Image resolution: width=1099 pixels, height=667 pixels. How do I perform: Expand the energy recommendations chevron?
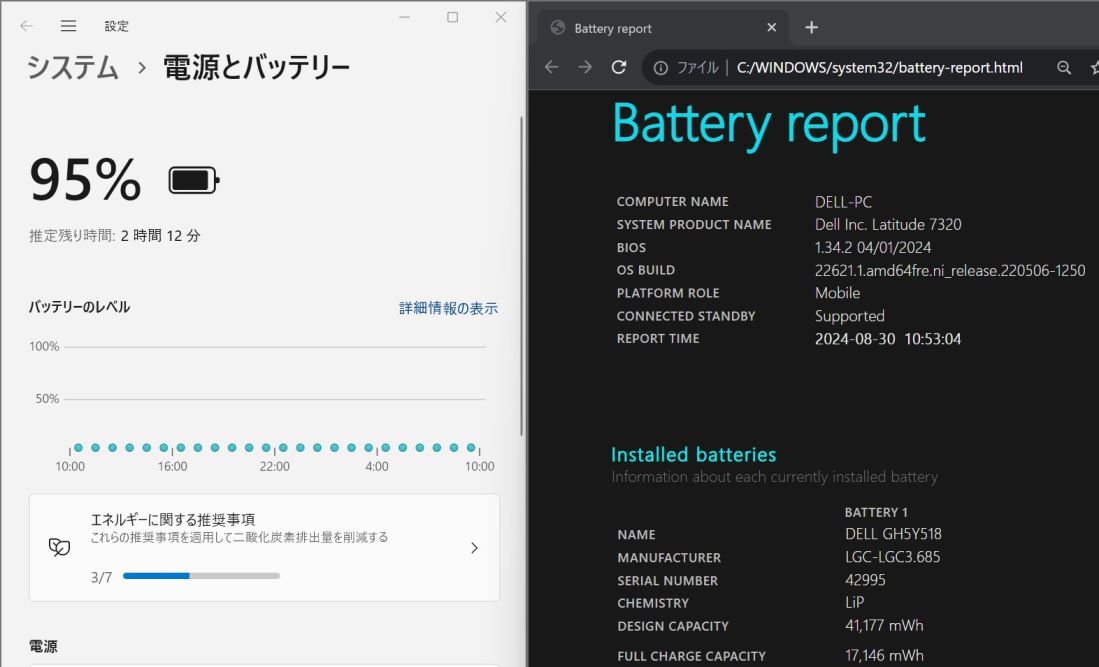[x=474, y=548]
